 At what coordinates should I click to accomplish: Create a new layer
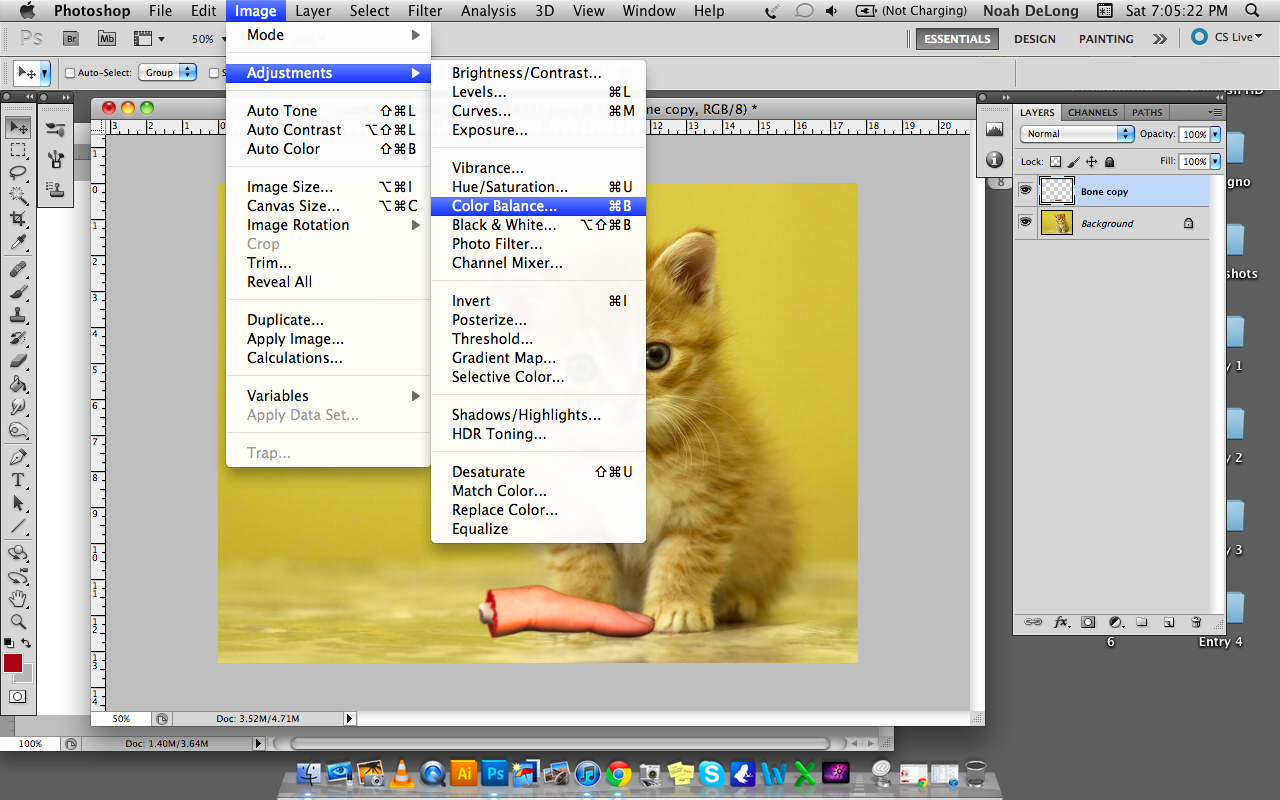point(1169,622)
